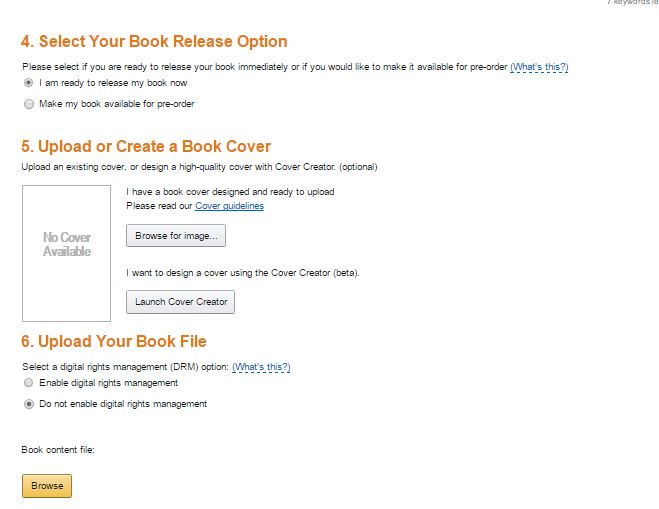Choose 'Do not enable digital rights management'
This screenshot has width=659, height=509.
(x=29, y=404)
